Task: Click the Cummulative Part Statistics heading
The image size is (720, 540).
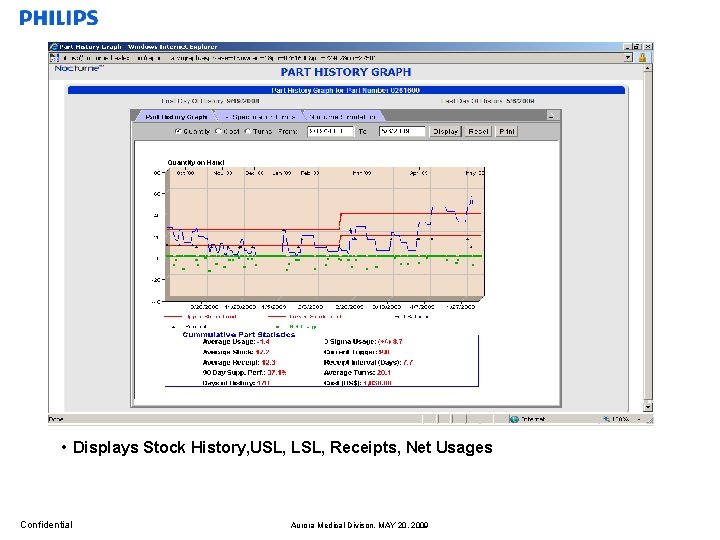Action: click(239, 334)
